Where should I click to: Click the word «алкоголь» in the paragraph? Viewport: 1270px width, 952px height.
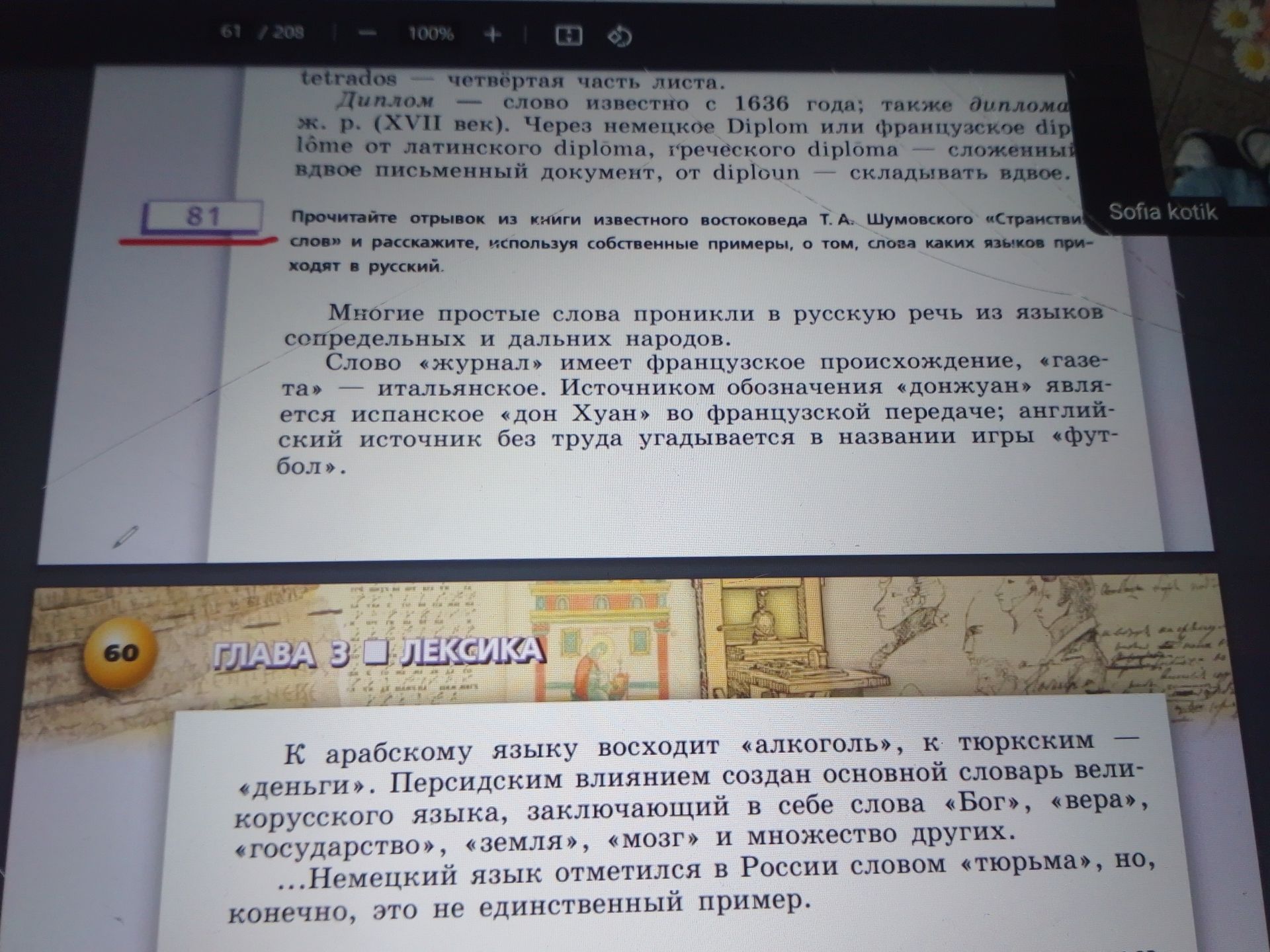[820, 745]
